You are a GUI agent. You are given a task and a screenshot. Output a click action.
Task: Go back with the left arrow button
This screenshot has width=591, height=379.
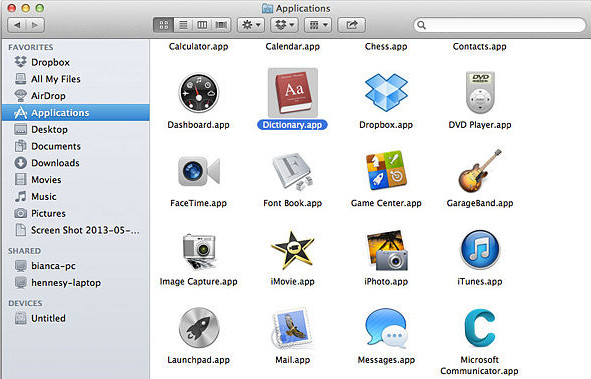17,25
